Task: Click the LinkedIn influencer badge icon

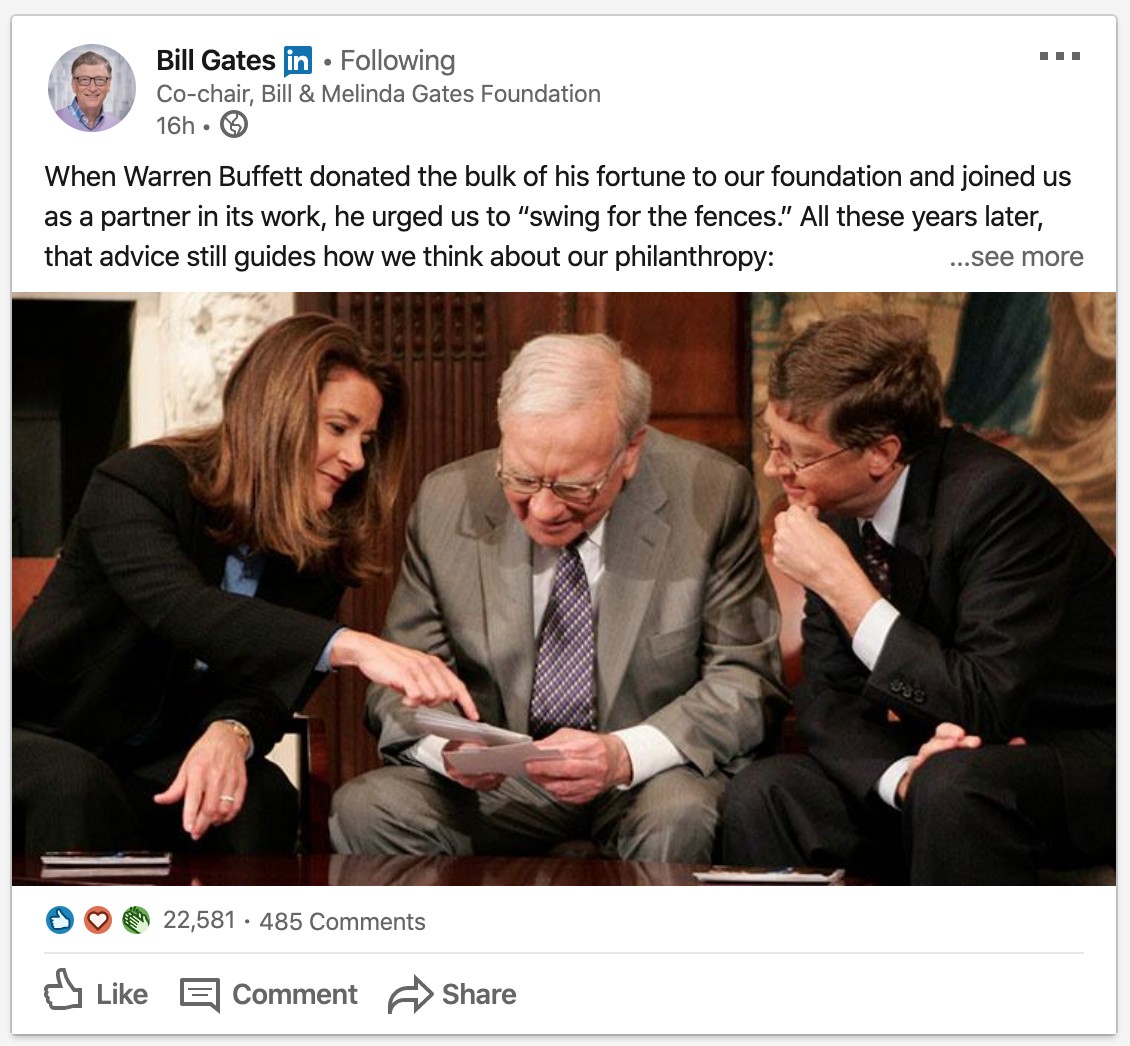Action: tap(298, 61)
